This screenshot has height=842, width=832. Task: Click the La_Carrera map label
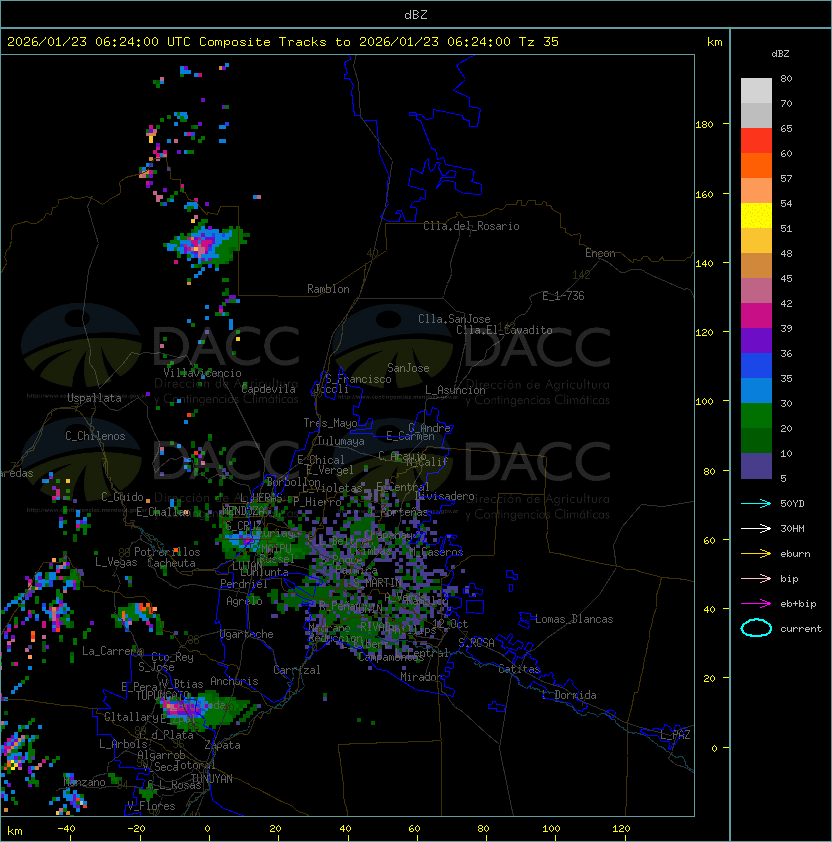click(112, 651)
